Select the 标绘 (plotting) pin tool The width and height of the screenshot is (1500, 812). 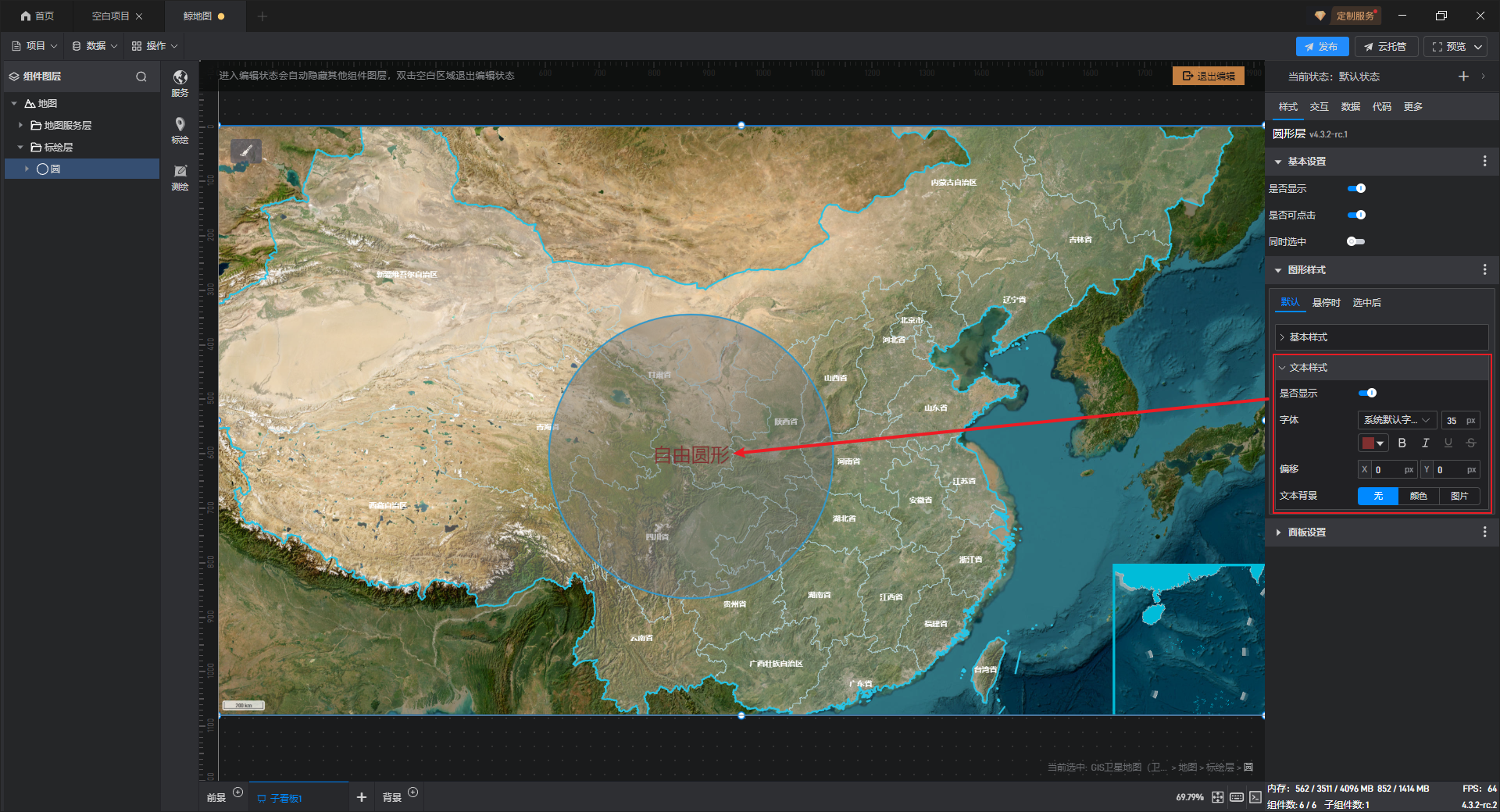[x=180, y=130]
